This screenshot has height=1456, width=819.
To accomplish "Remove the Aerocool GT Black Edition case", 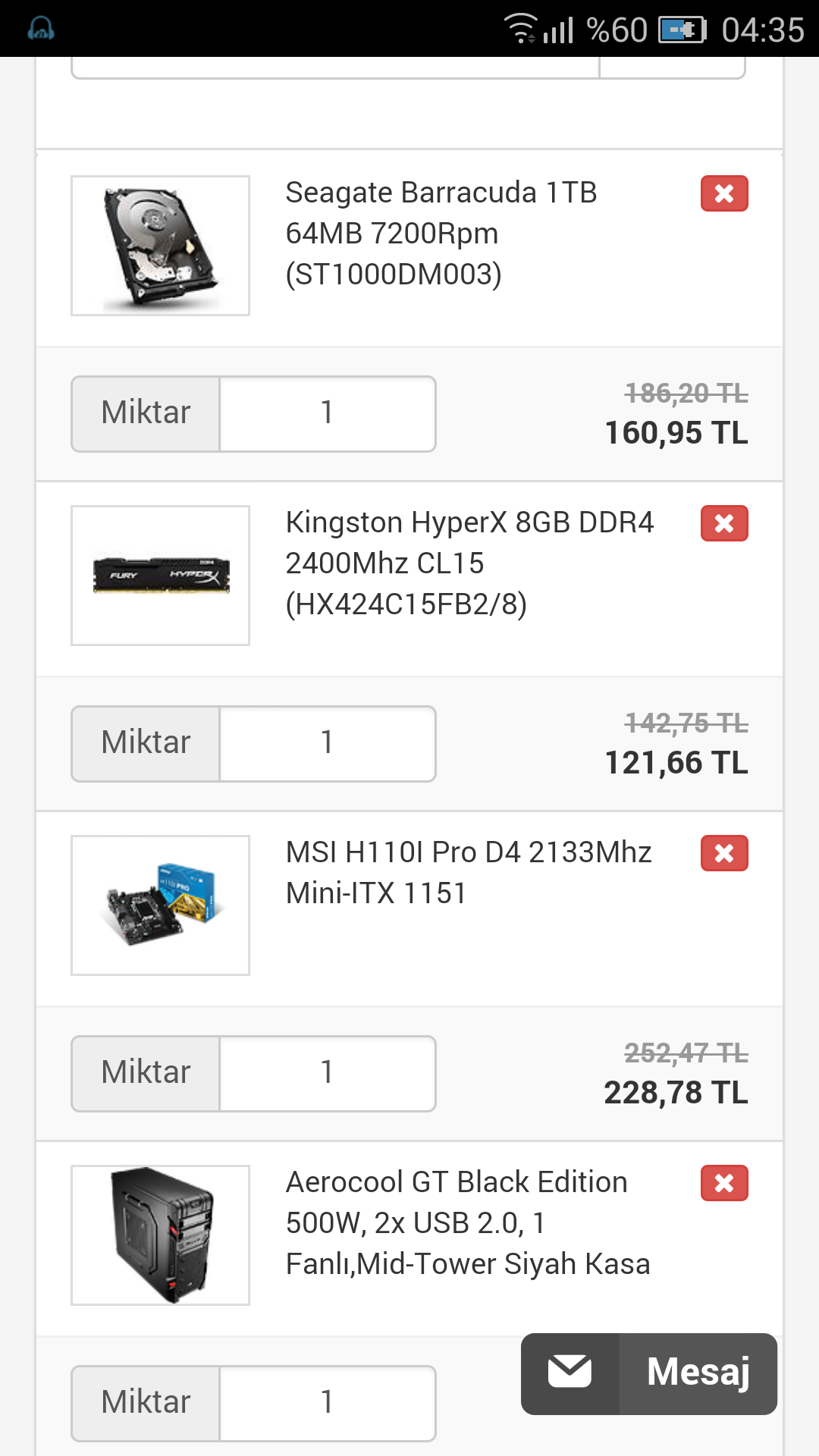I will coord(724,1182).
